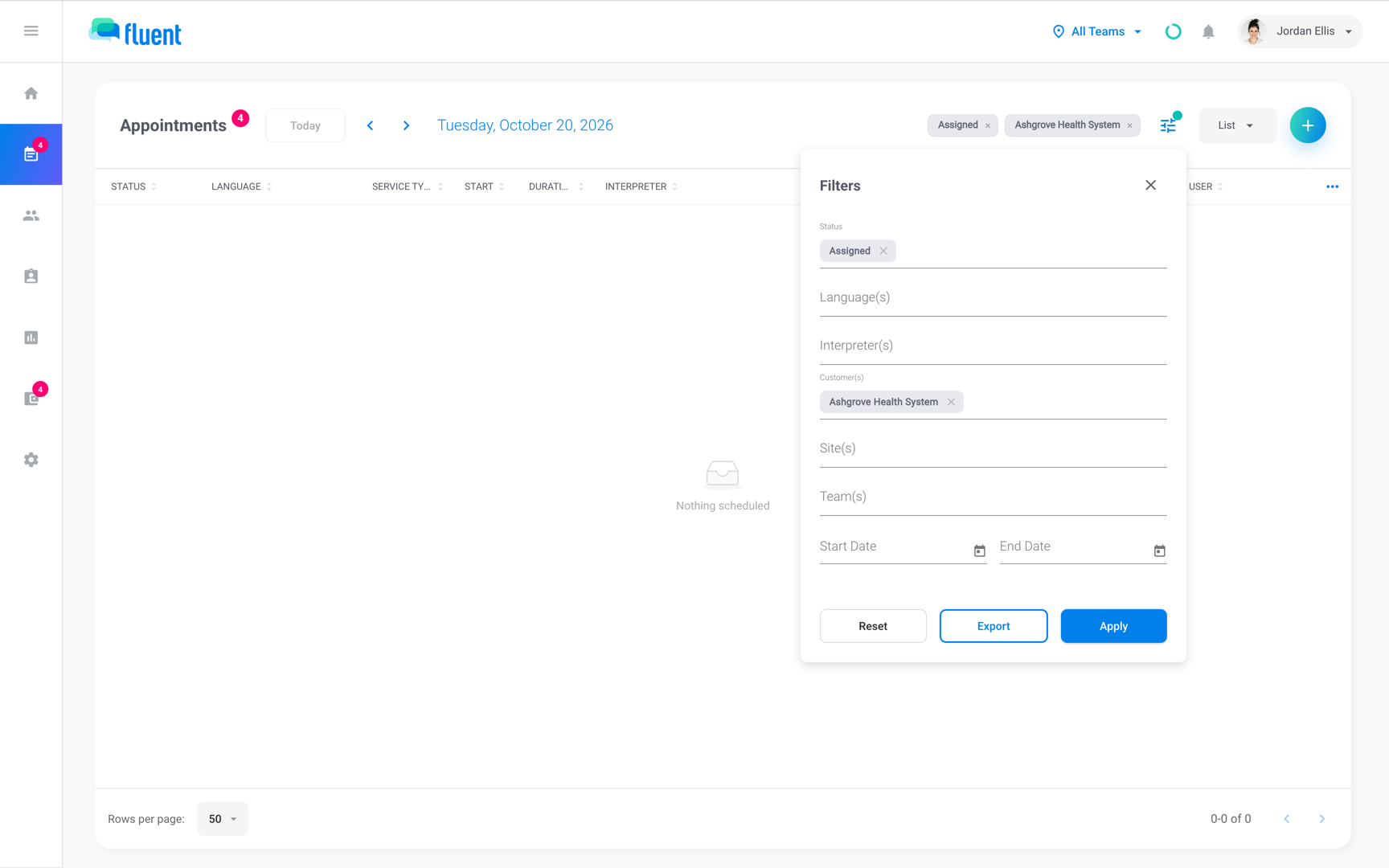Open Language(s) filter field
1389x868 pixels.
[993, 298]
